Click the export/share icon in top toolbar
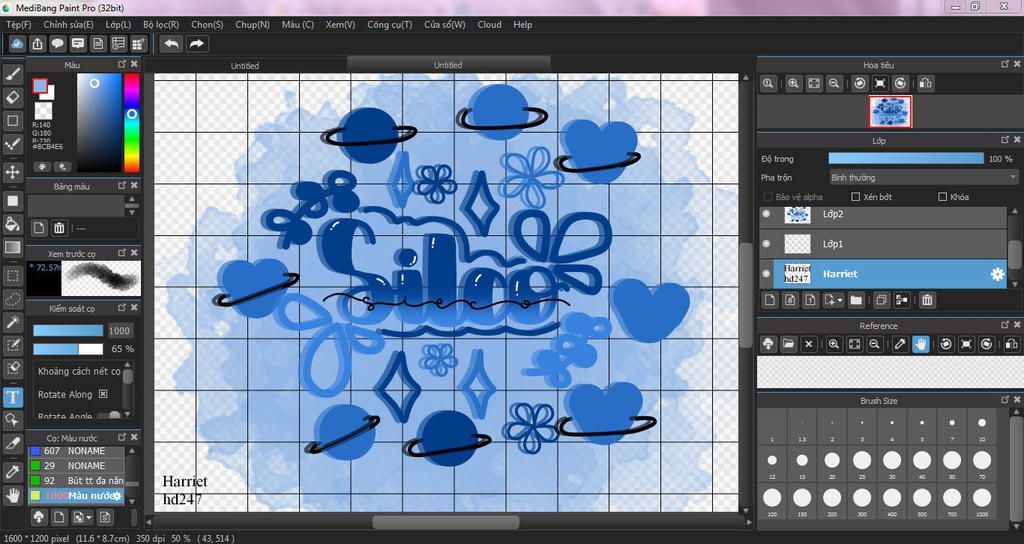The width and height of the screenshot is (1024, 544). click(37, 44)
